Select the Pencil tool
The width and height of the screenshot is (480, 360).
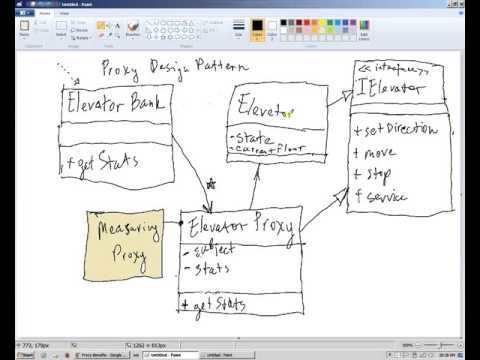coord(100,25)
